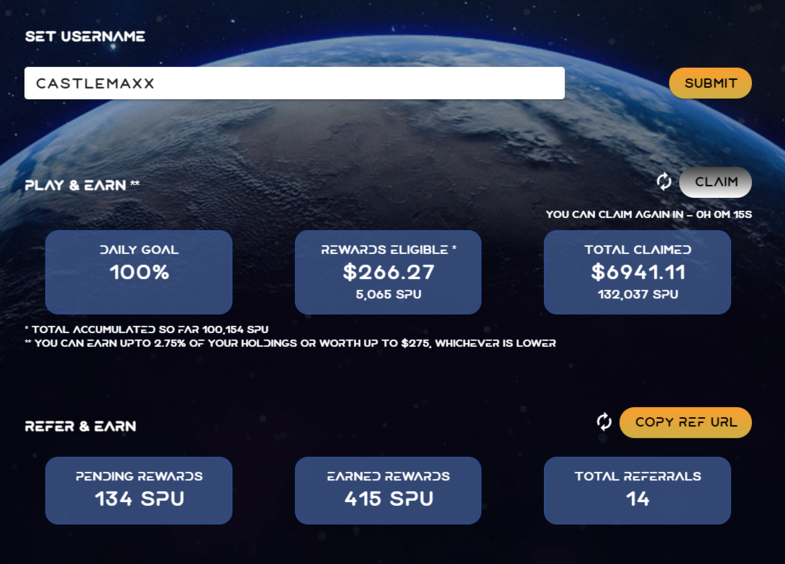Focus the username field containing CASTLEMAXX
This screenshot has width=785, height=564.
tap(294, 83)
